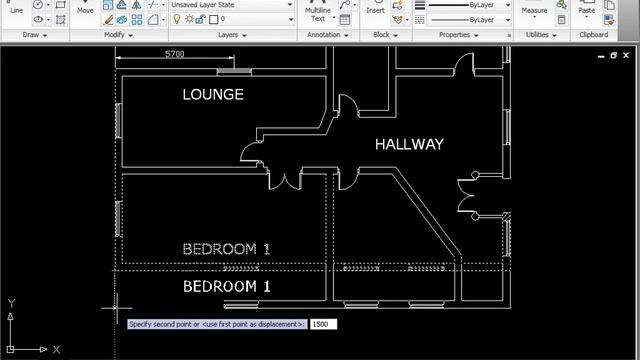The width and height of the screenshot is (640, 360).
Task: Select the Ellipse draw tool
Action: [38, 19]
